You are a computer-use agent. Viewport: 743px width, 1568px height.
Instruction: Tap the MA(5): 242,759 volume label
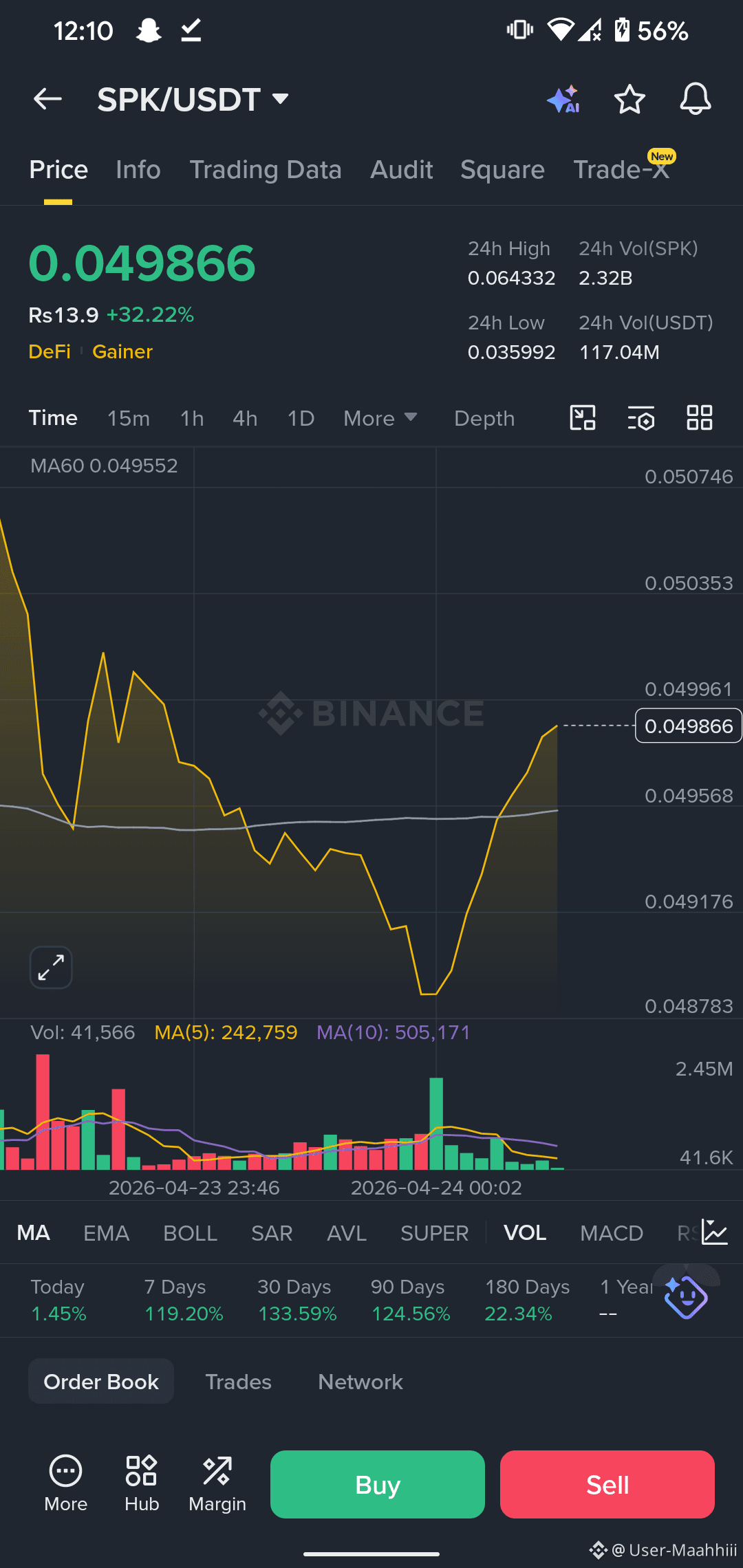226,1032
